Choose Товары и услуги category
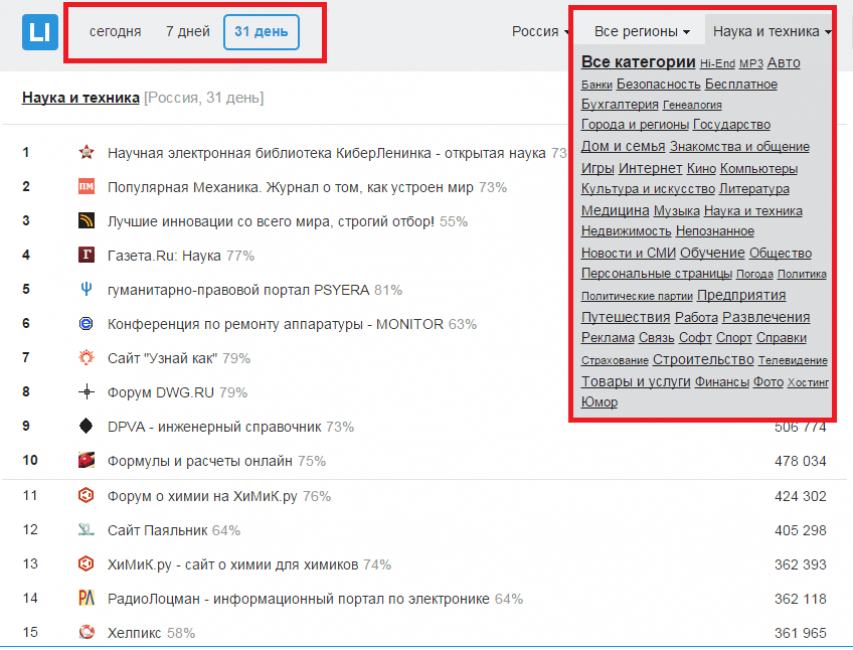The image size is (853, 650). click(635, 381)
